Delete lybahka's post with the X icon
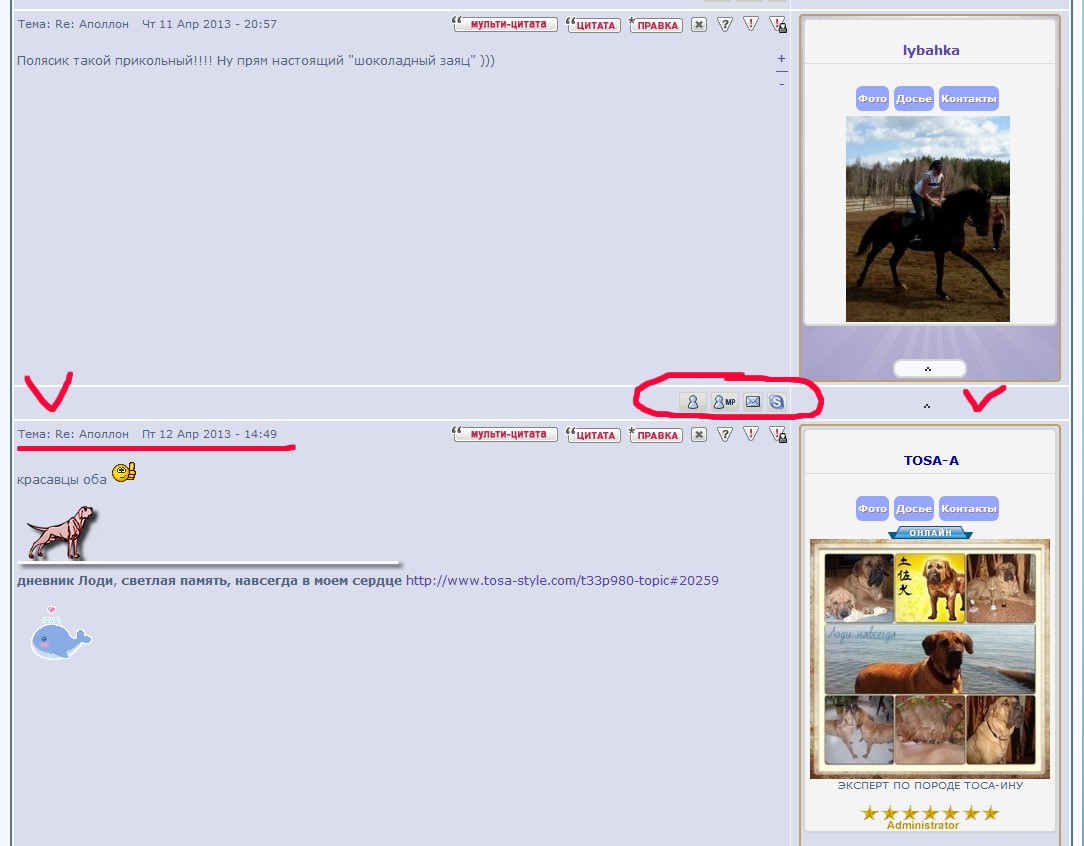This screenshot has height=846, width=1084. [x=699, y=25]
